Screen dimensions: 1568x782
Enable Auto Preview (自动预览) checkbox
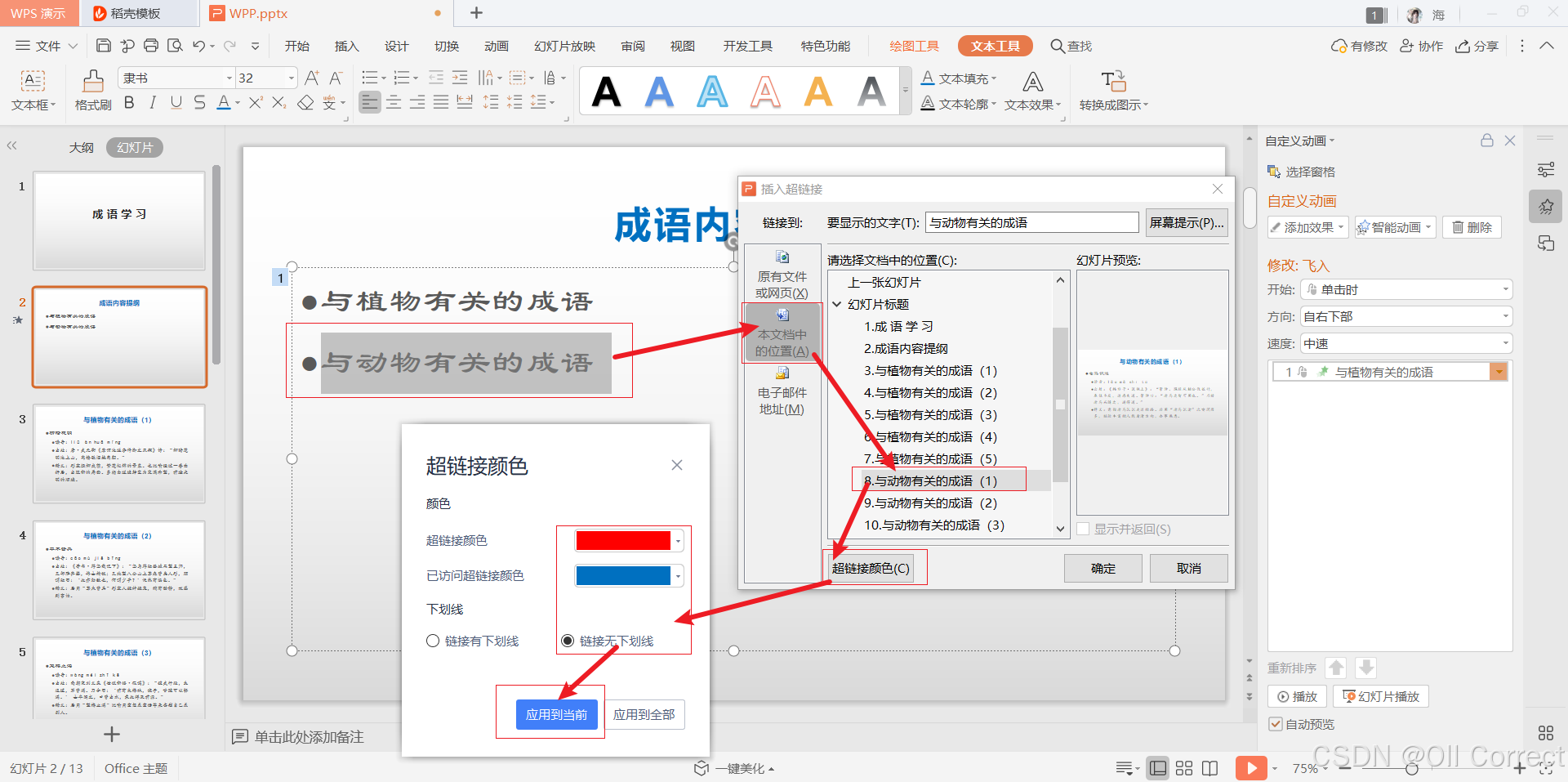pyautogui.click(x=1276, y=724)
